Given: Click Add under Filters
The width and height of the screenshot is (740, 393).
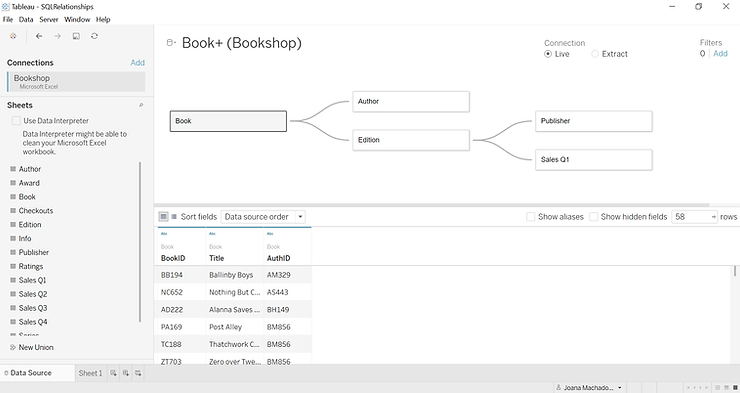Looking at the screenshot, I should click(720, 54).
